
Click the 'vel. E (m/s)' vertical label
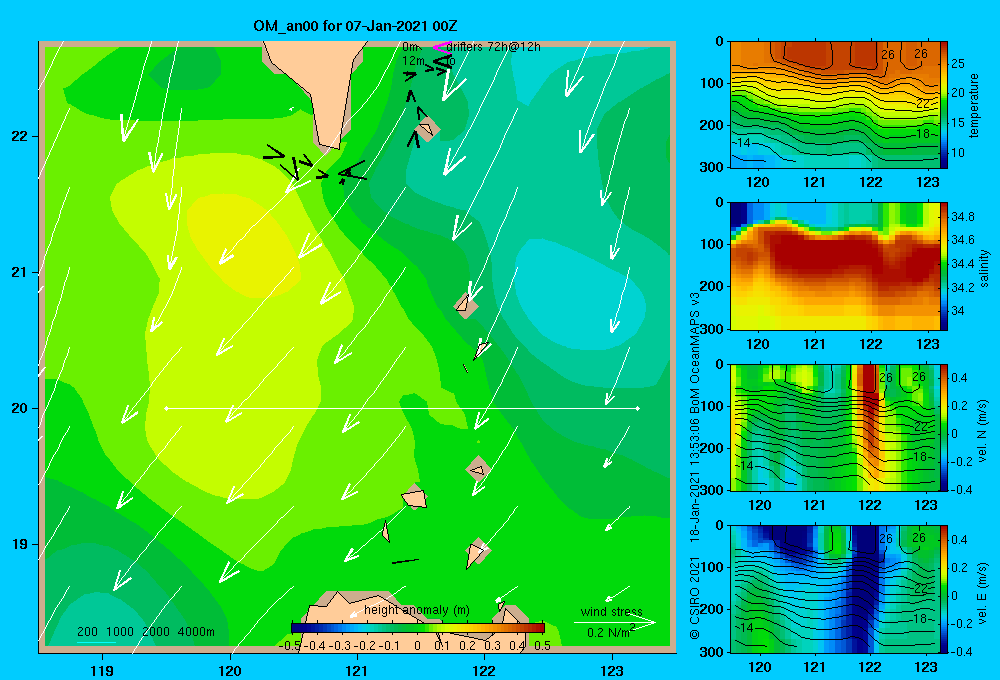pos(983,593)
